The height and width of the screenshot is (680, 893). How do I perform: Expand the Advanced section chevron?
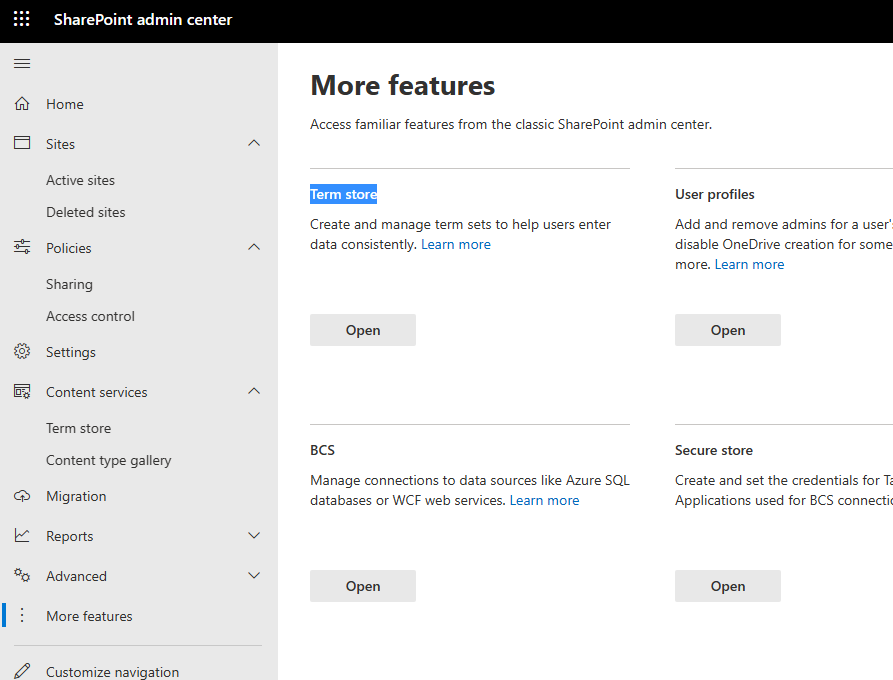click(x=254, y=575)
